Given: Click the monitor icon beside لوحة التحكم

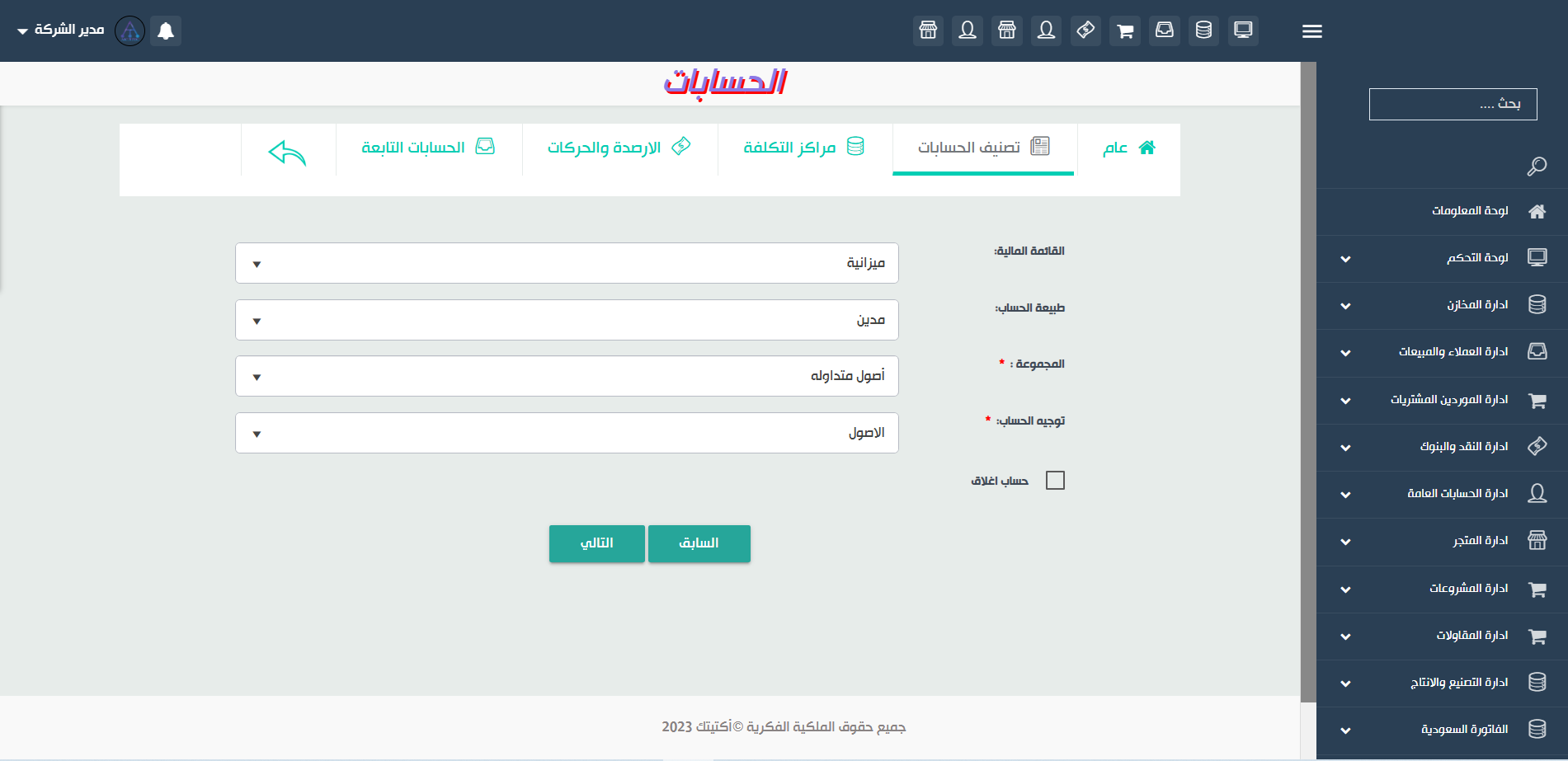Looking at the screenshot, I should (1537, 257).
